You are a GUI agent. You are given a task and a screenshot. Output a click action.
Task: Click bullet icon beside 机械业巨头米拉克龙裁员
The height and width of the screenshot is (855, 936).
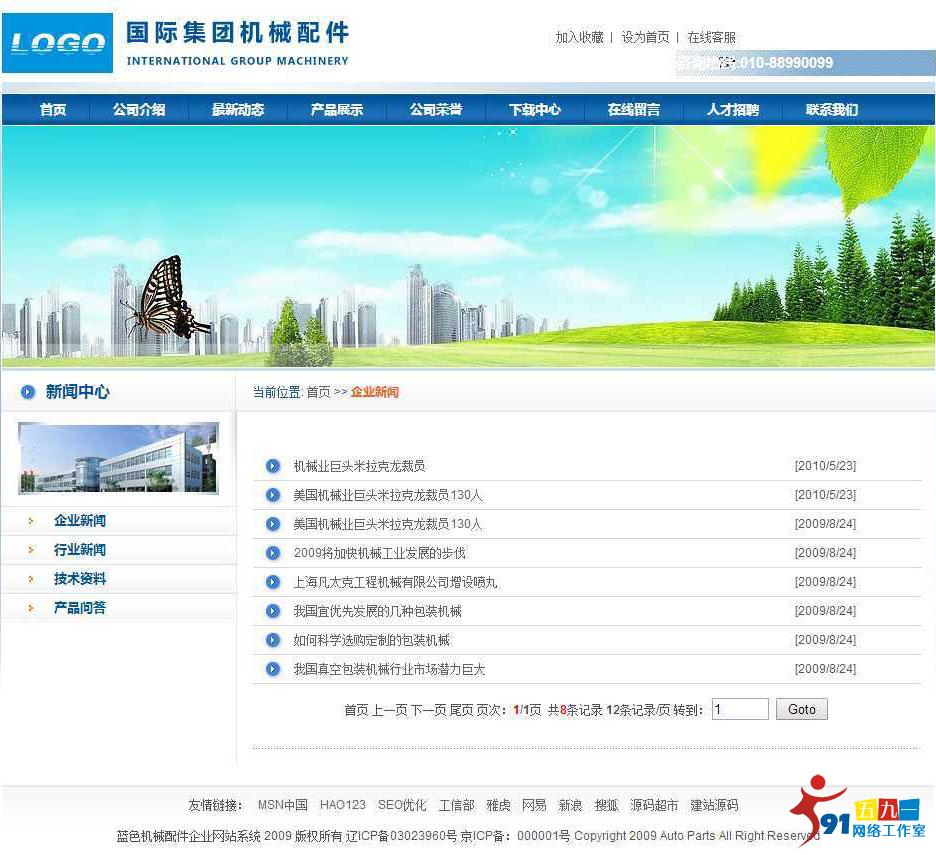[273, 466]
